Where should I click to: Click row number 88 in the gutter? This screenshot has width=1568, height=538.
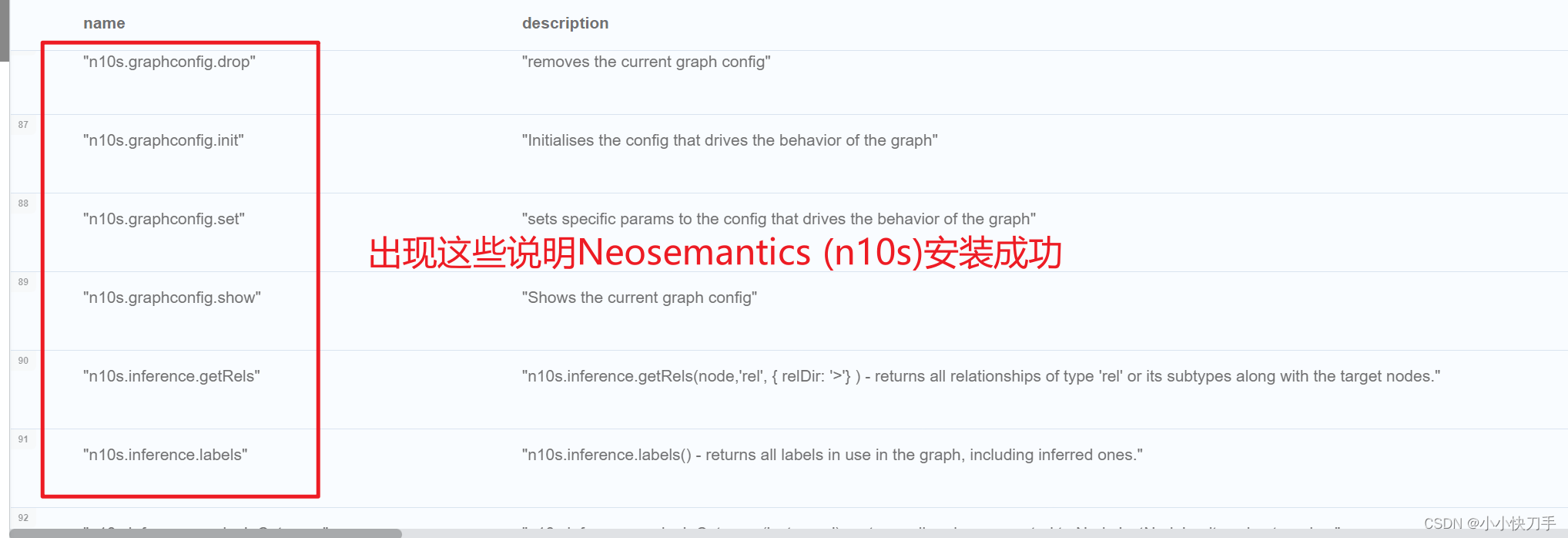[x=23, y=203]
